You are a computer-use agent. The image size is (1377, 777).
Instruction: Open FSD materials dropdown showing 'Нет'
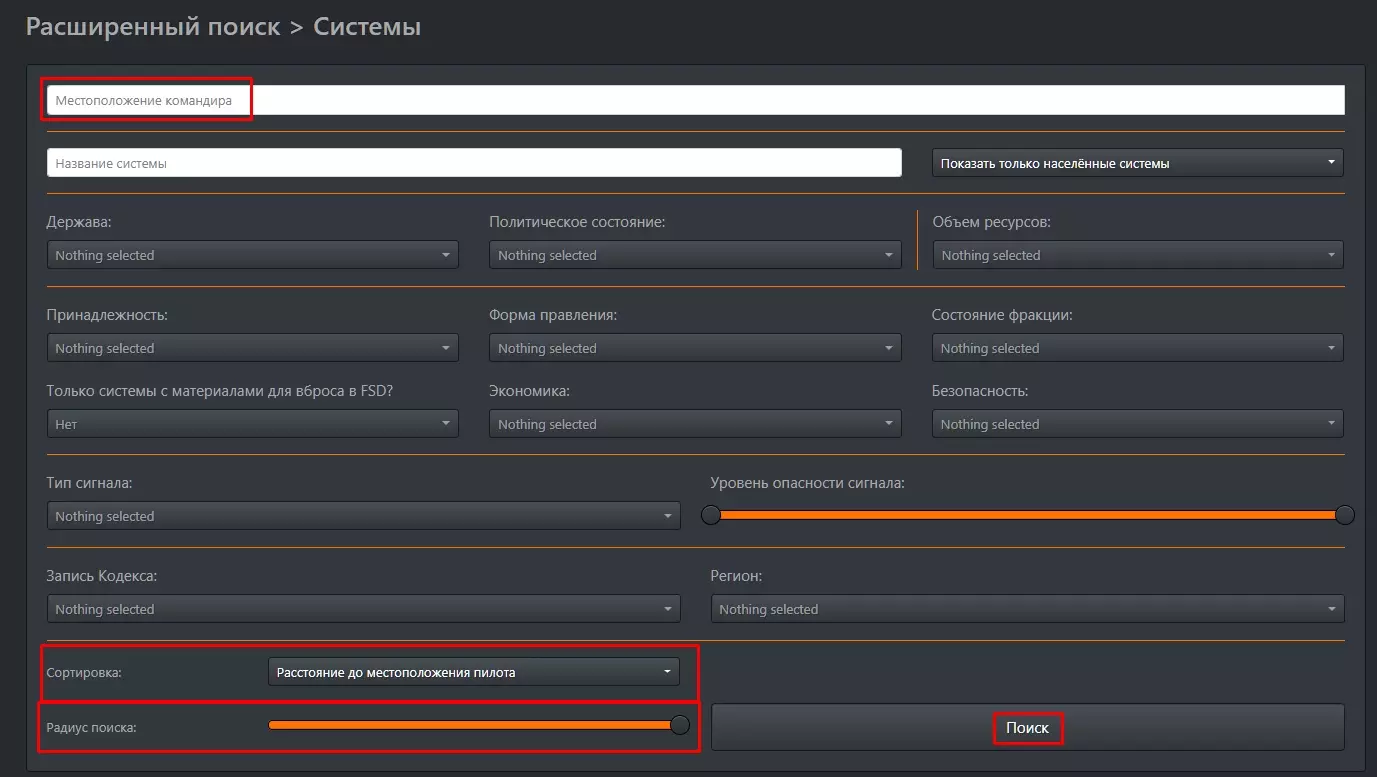coord(252,424)
